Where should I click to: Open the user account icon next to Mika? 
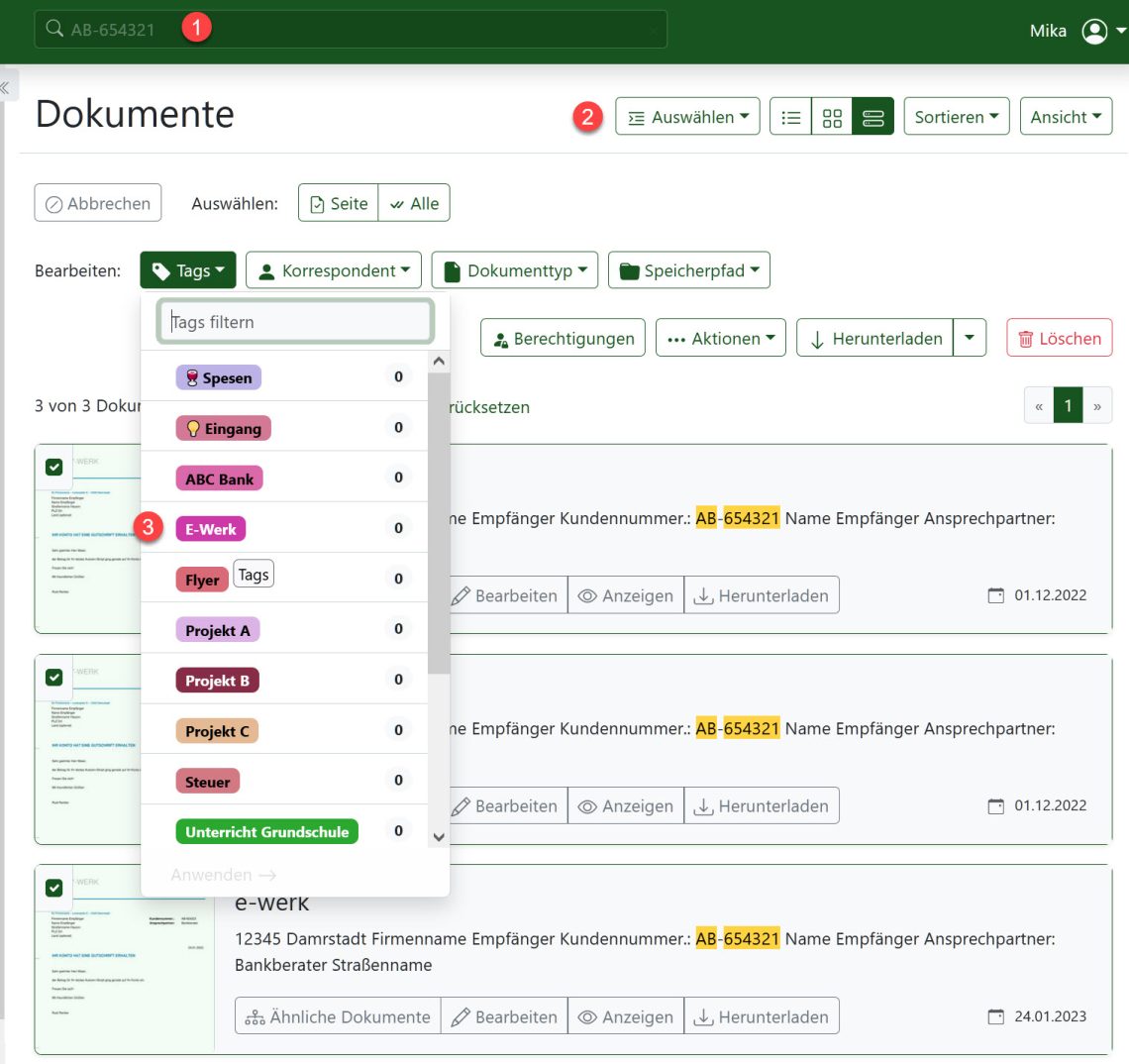tap(1093, 30)
